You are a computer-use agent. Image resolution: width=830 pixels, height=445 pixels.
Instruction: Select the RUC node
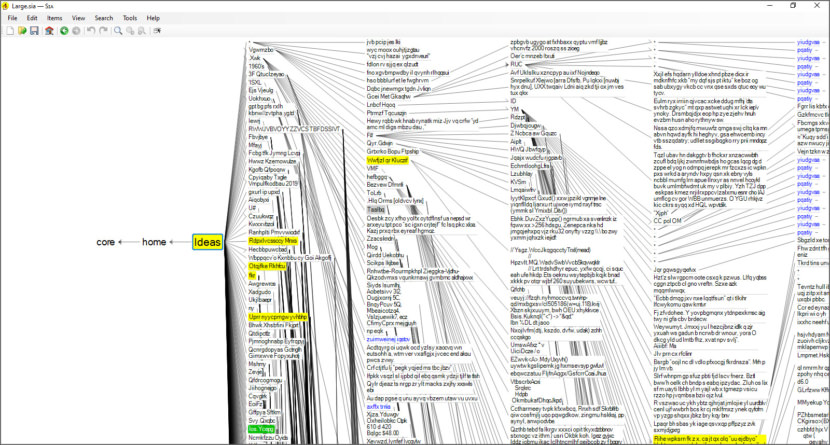point(516,64)
